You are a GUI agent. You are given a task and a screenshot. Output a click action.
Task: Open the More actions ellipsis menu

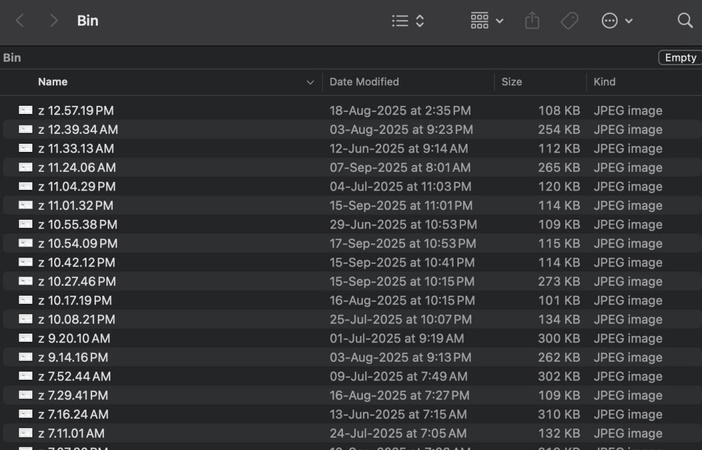pos(616,21)
